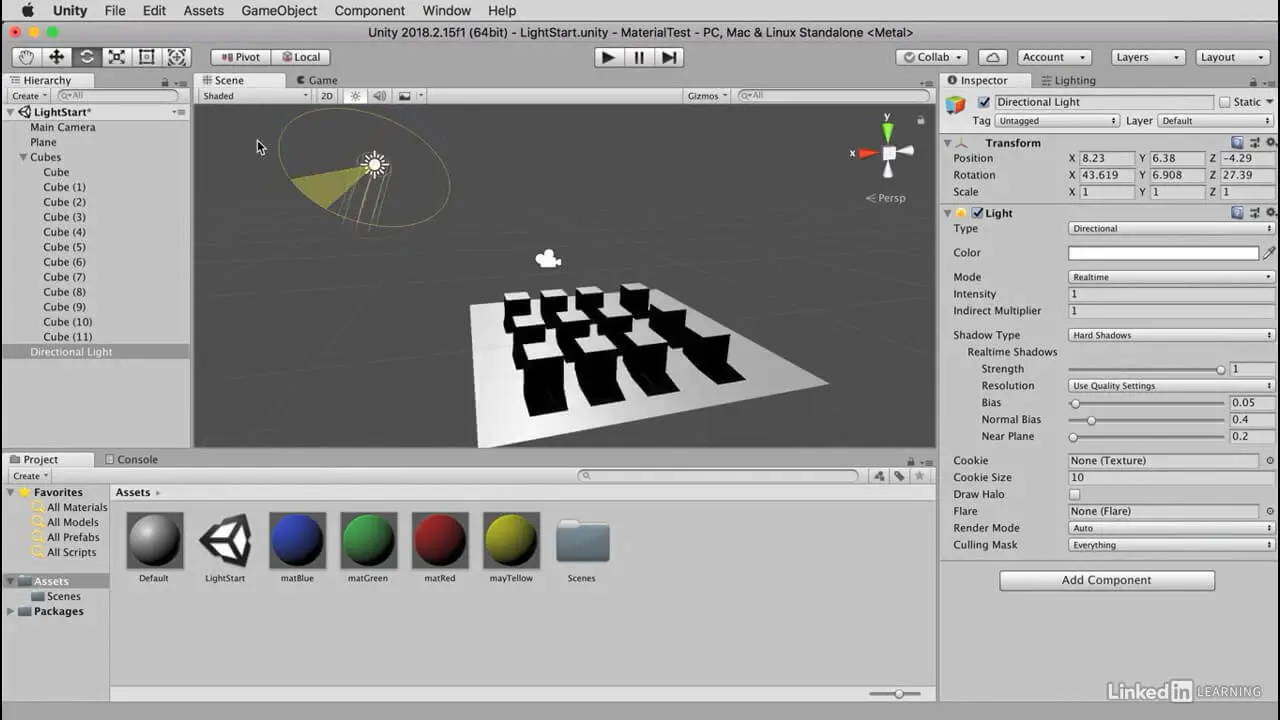Open the Component menu

tap(370, 11)
